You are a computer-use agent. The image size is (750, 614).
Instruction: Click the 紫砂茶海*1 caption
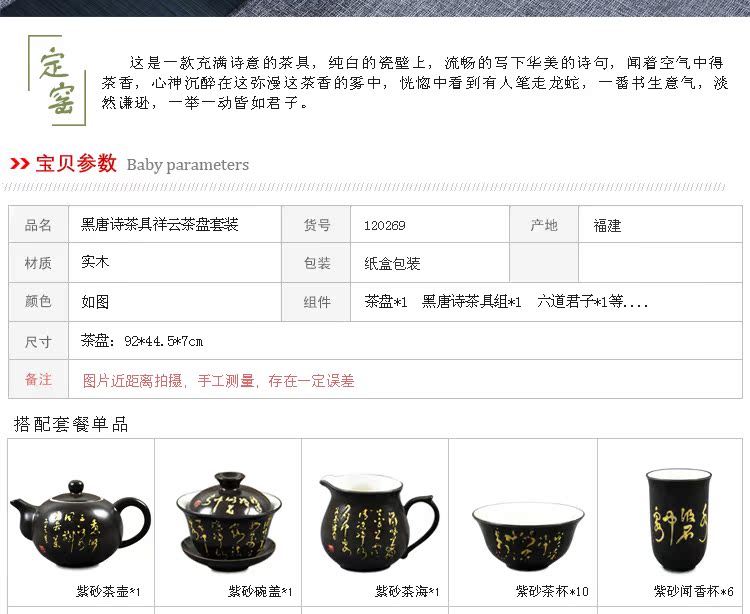(x=407, y=592)
